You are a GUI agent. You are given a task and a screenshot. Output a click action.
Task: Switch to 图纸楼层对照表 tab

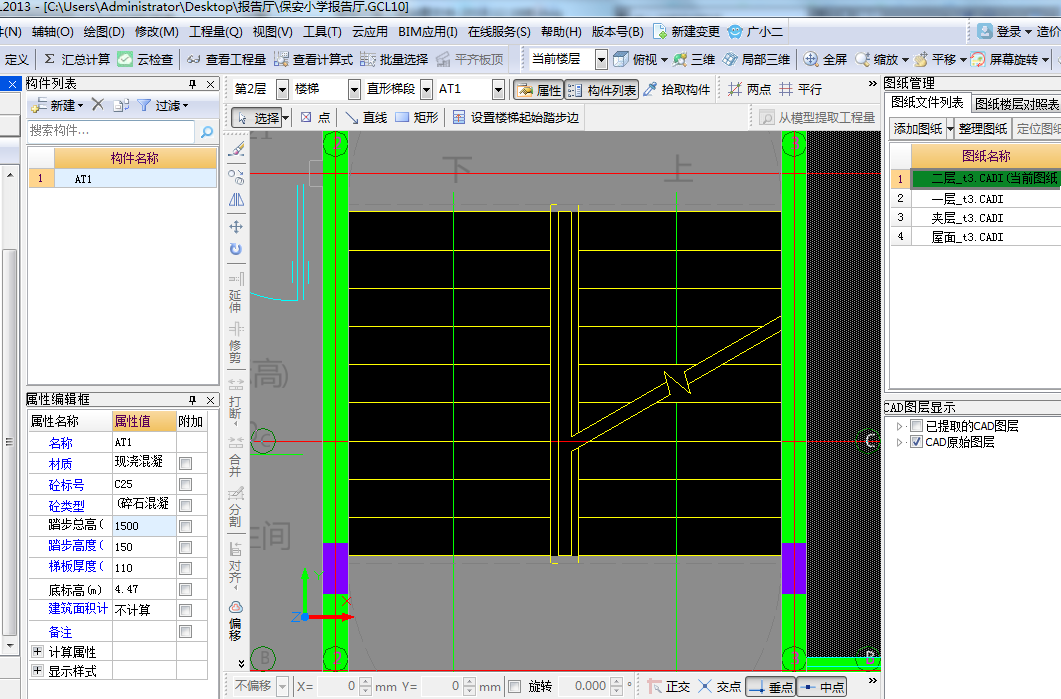click(x=1016, y=104)
